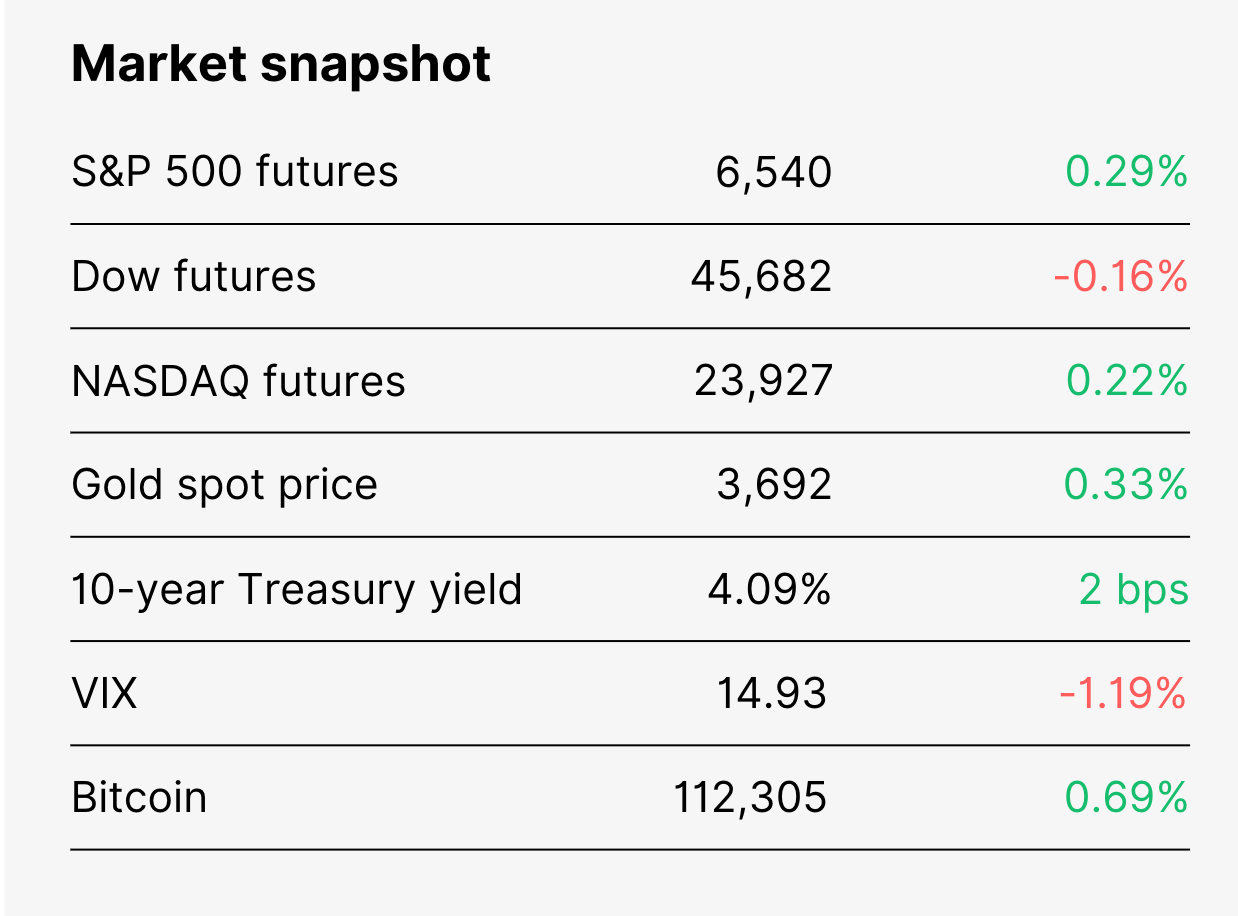Viewport: 1238px width, 916px height.
Task: Click the 4.09% Treasury yield value
Action: (x=769, y=589)
